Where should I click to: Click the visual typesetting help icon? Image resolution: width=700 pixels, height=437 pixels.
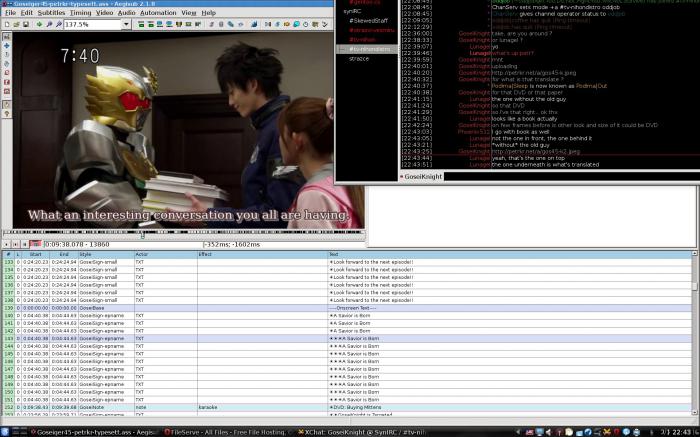pyautogui.click(x=6, y=114)
